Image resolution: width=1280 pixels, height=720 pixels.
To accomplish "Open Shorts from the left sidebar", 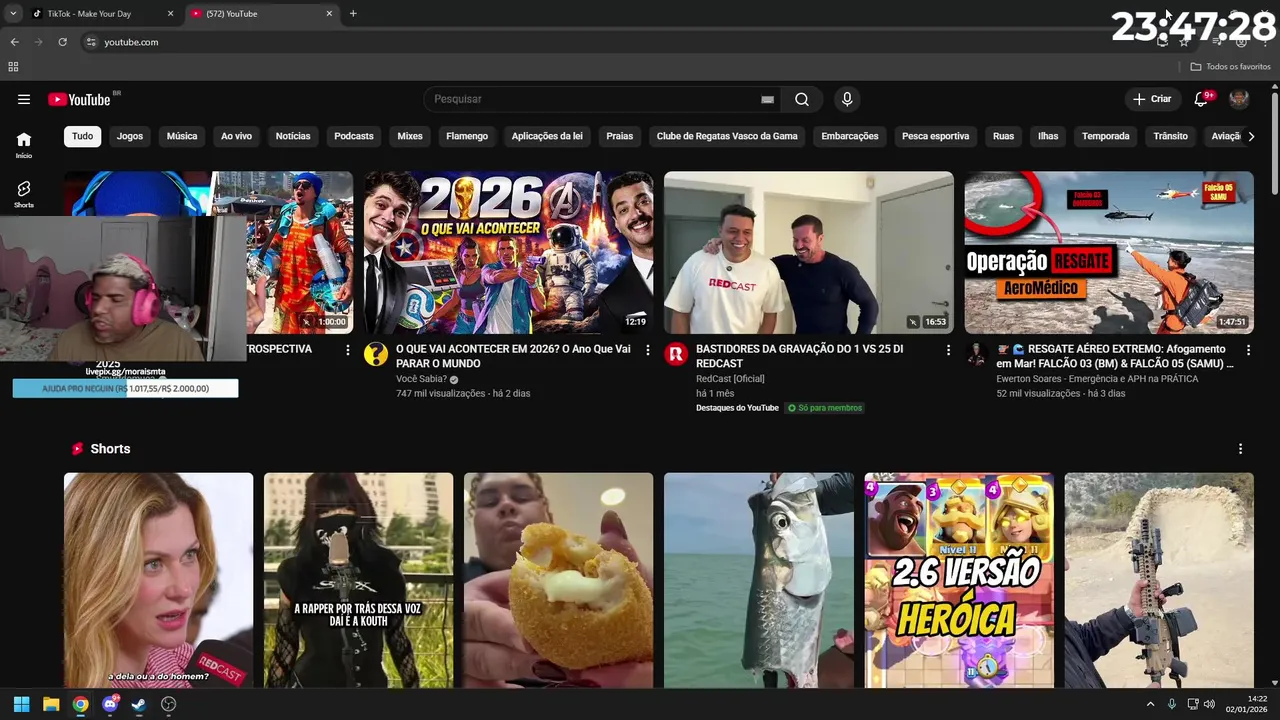I will coord(24,194).
